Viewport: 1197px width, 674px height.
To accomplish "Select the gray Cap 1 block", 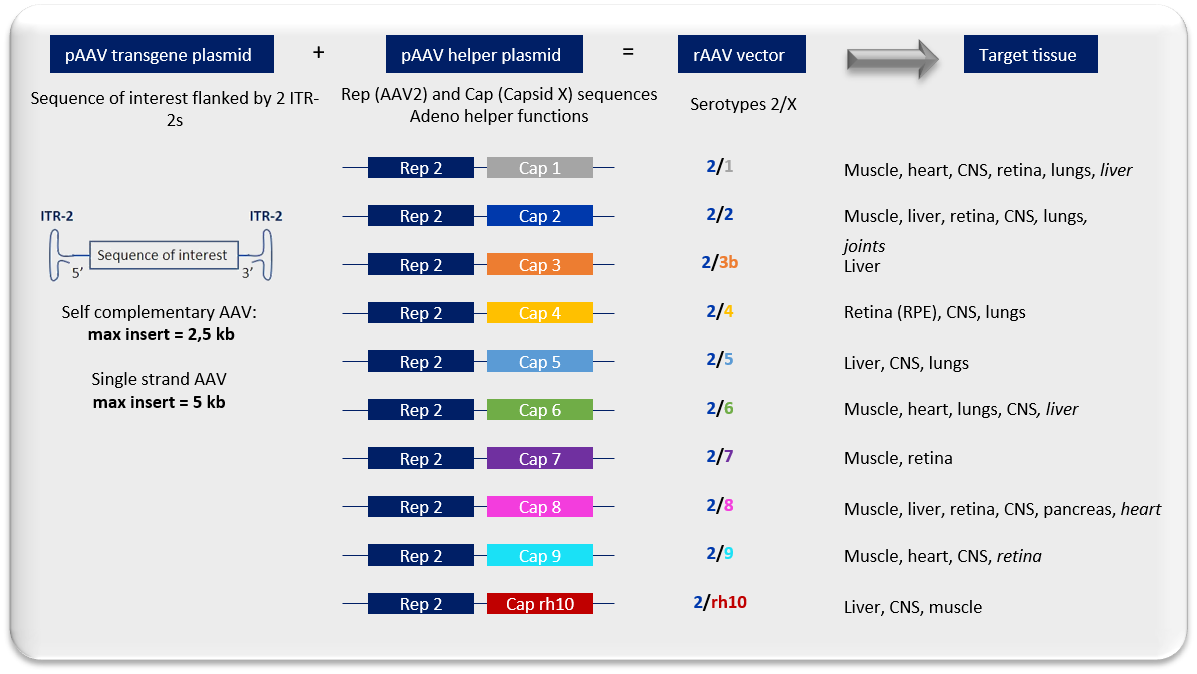I will point(539,168).
